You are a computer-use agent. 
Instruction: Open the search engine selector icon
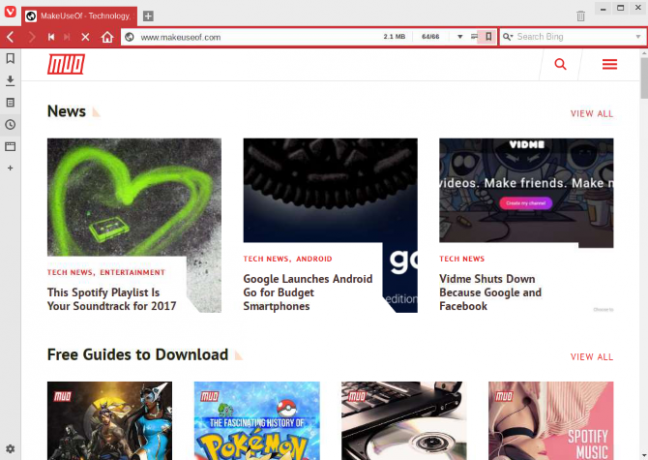(x=508, y=37)
